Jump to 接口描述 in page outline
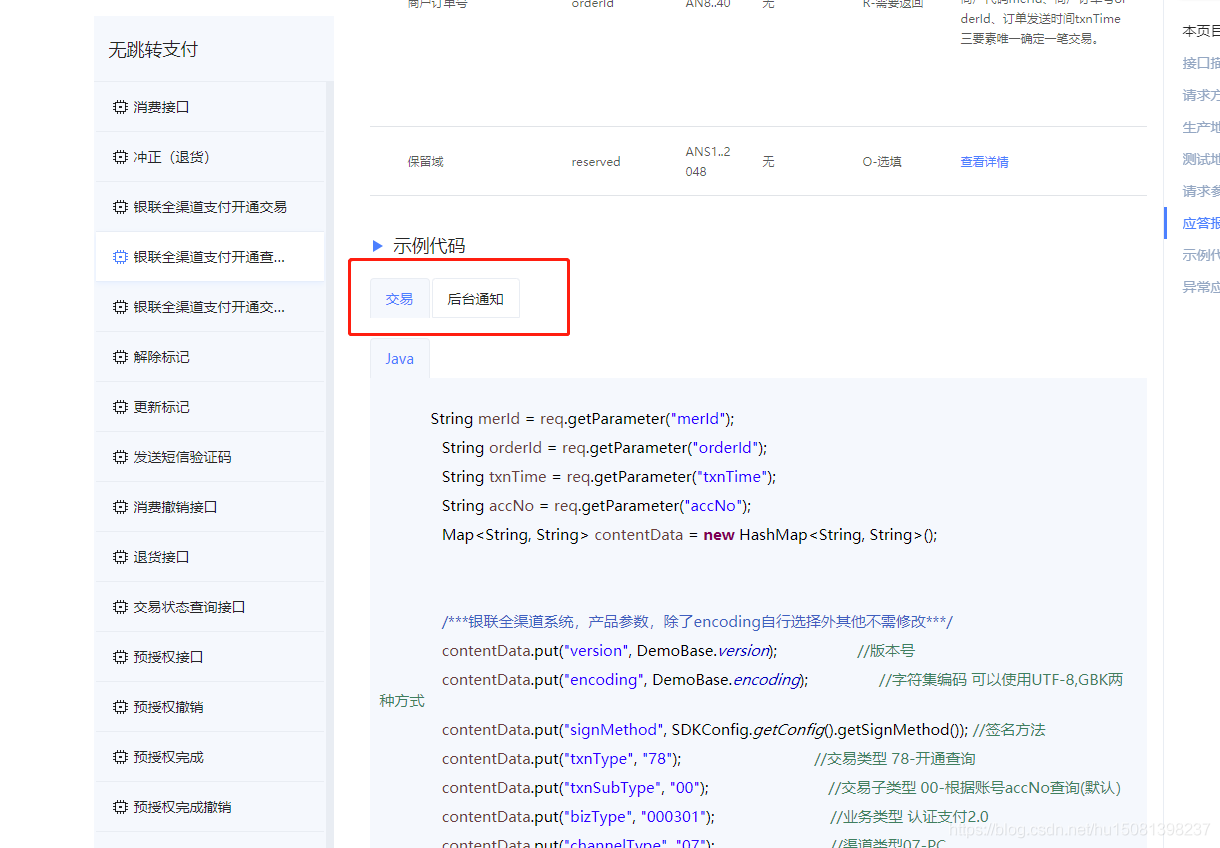Viewport: 1220px width, 848px height. 1199,63
